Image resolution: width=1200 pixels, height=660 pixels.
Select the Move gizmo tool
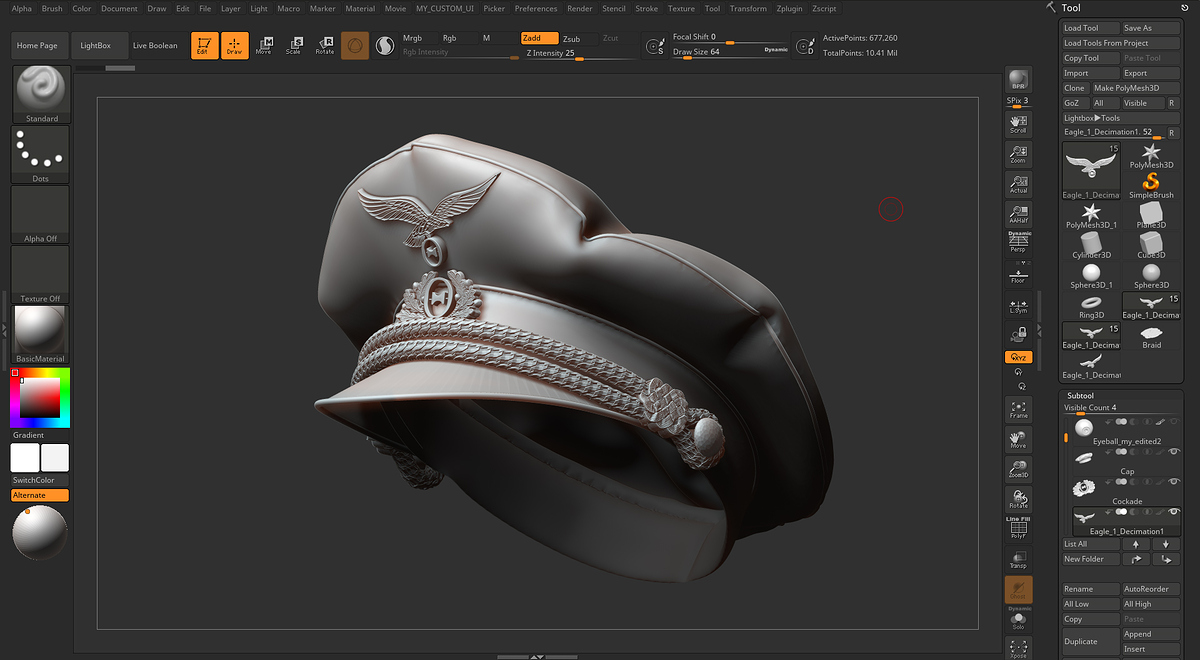[264, 45]
